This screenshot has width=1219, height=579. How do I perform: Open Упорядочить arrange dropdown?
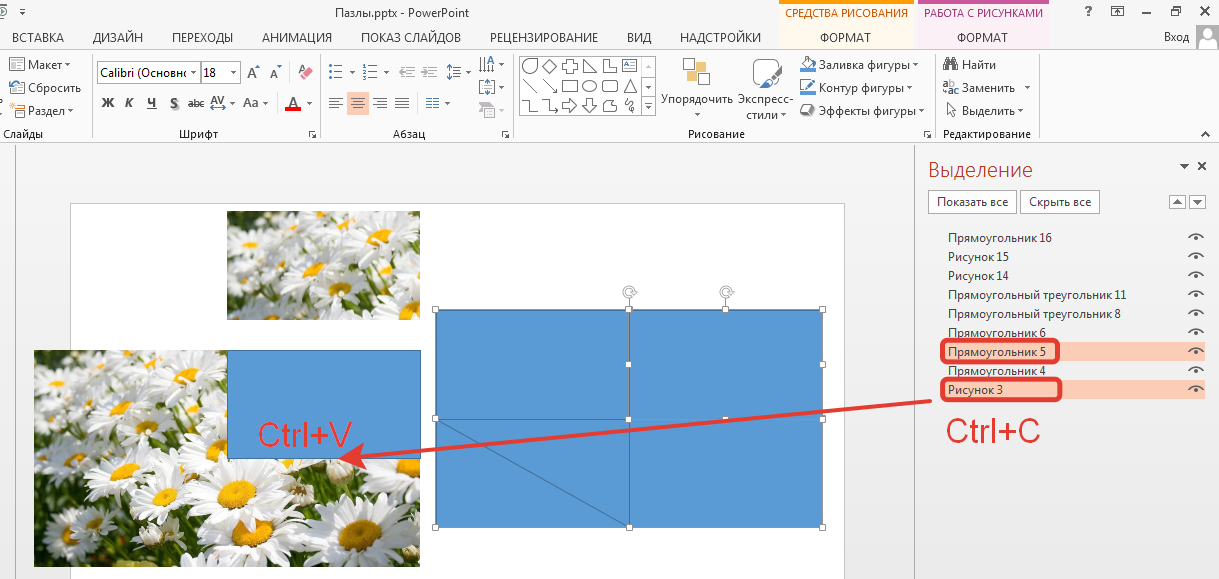697,88
